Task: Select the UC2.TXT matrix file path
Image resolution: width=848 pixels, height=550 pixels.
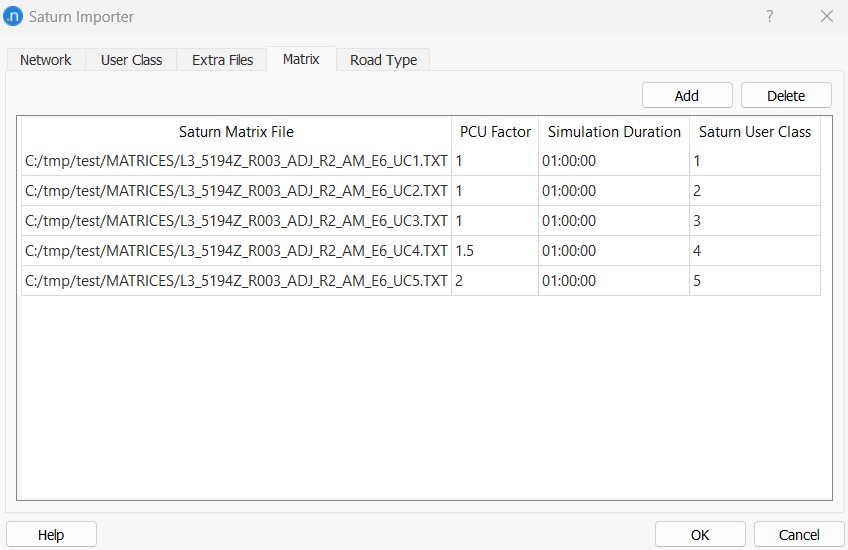Action: (236, 190)
